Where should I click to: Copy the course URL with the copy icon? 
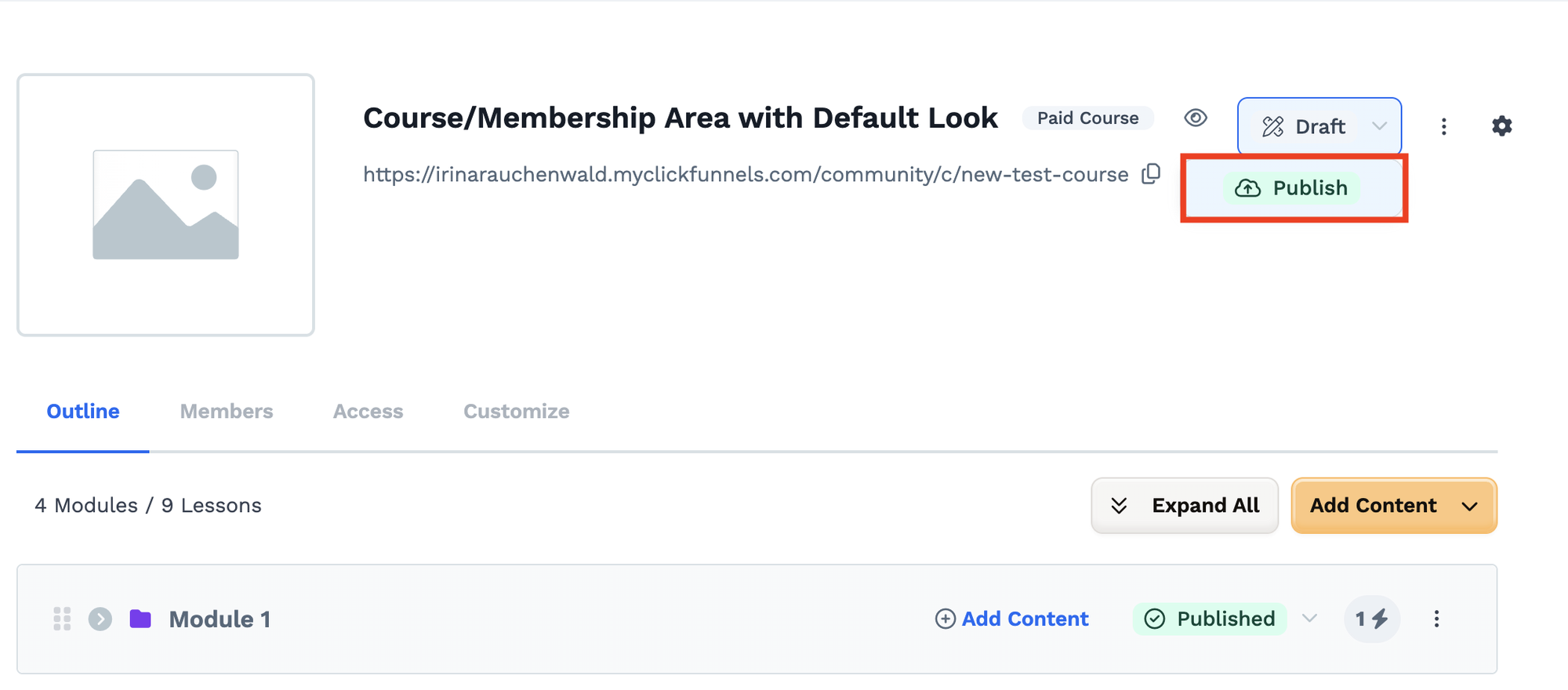[1151, 174]
